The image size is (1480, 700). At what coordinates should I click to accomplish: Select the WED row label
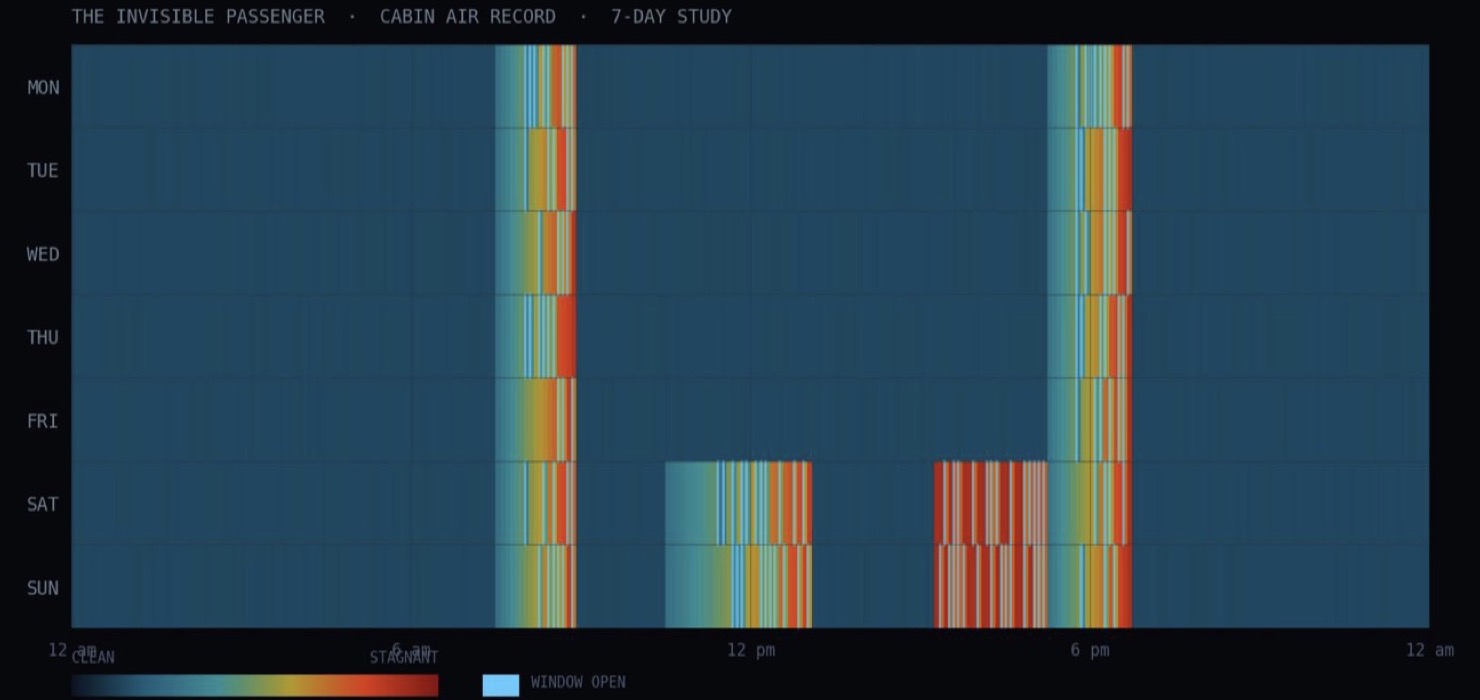(43, 254)
